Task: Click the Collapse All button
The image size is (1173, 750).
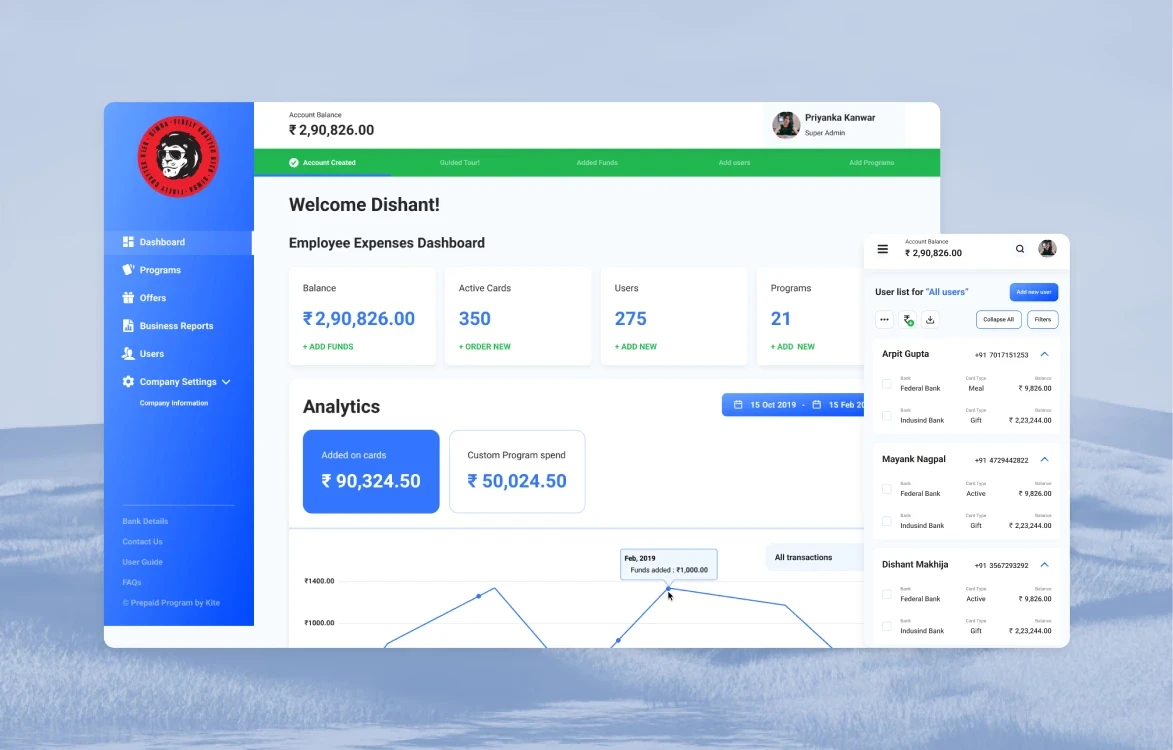Action: coord(999,320)
